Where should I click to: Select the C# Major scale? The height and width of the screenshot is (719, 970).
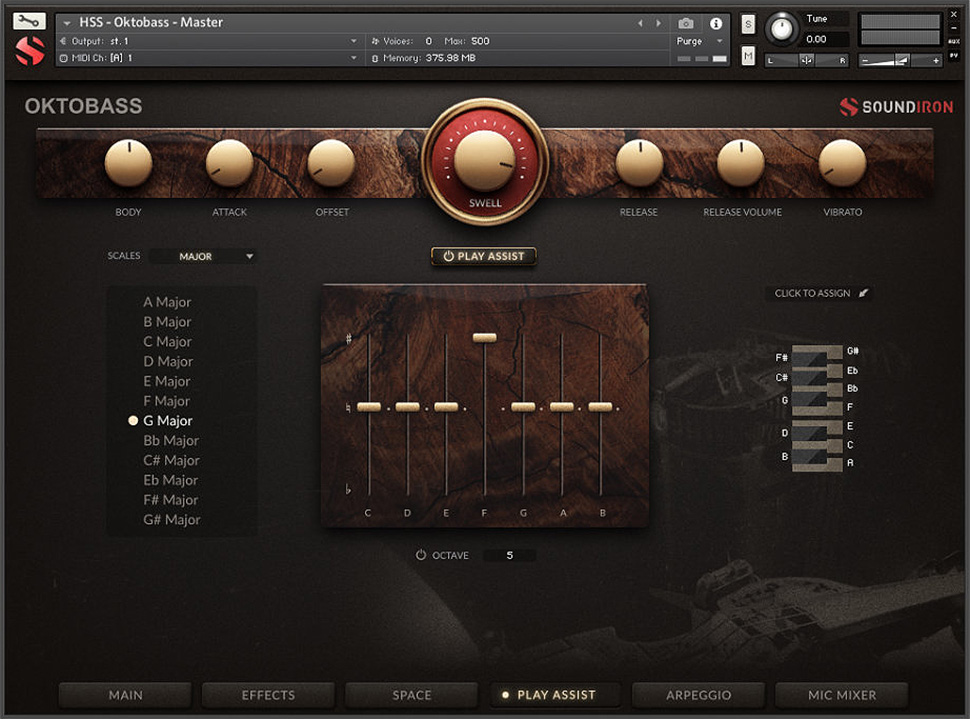171,460
